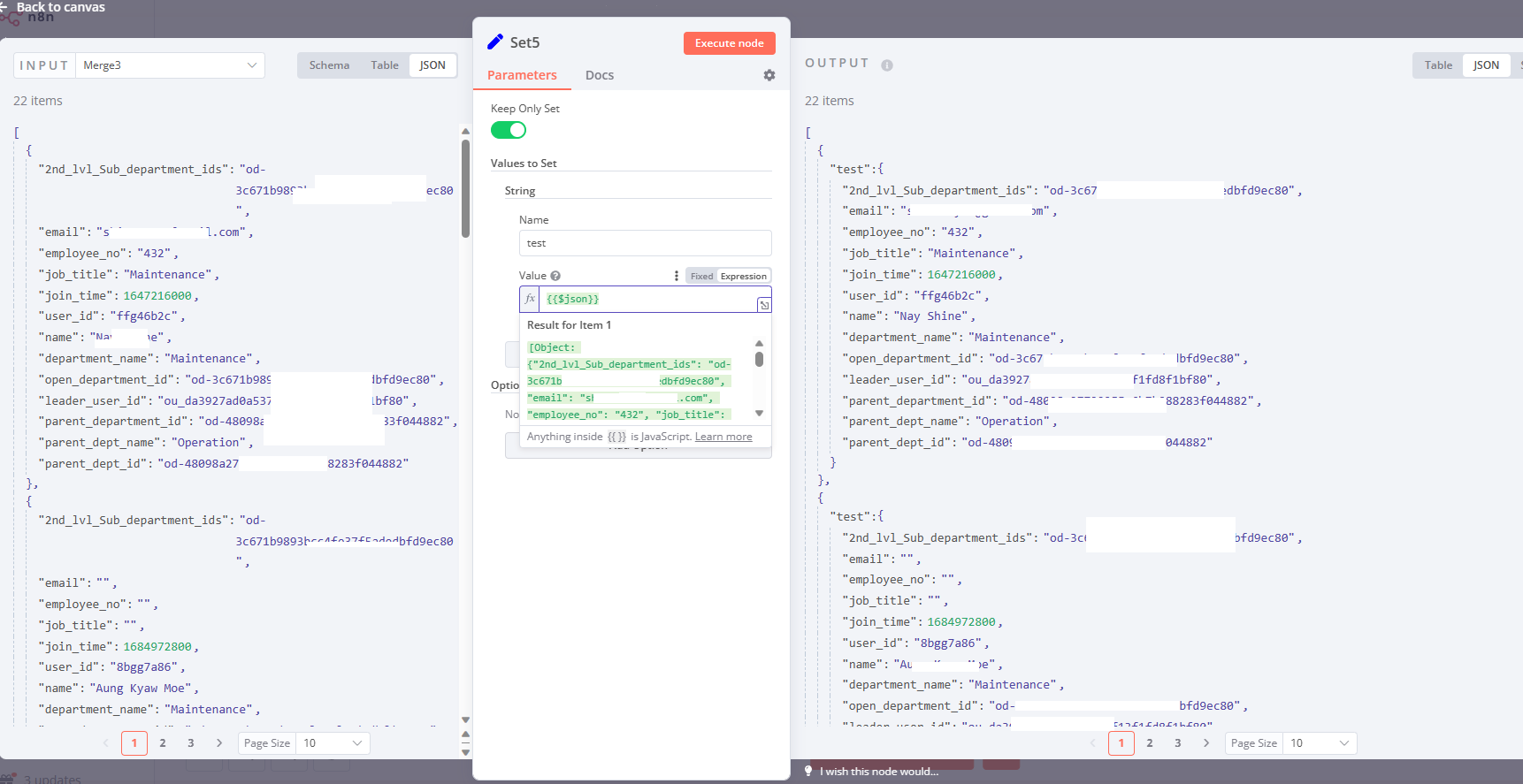
Task: Open the Value parameter options menu
Action: 677,276
